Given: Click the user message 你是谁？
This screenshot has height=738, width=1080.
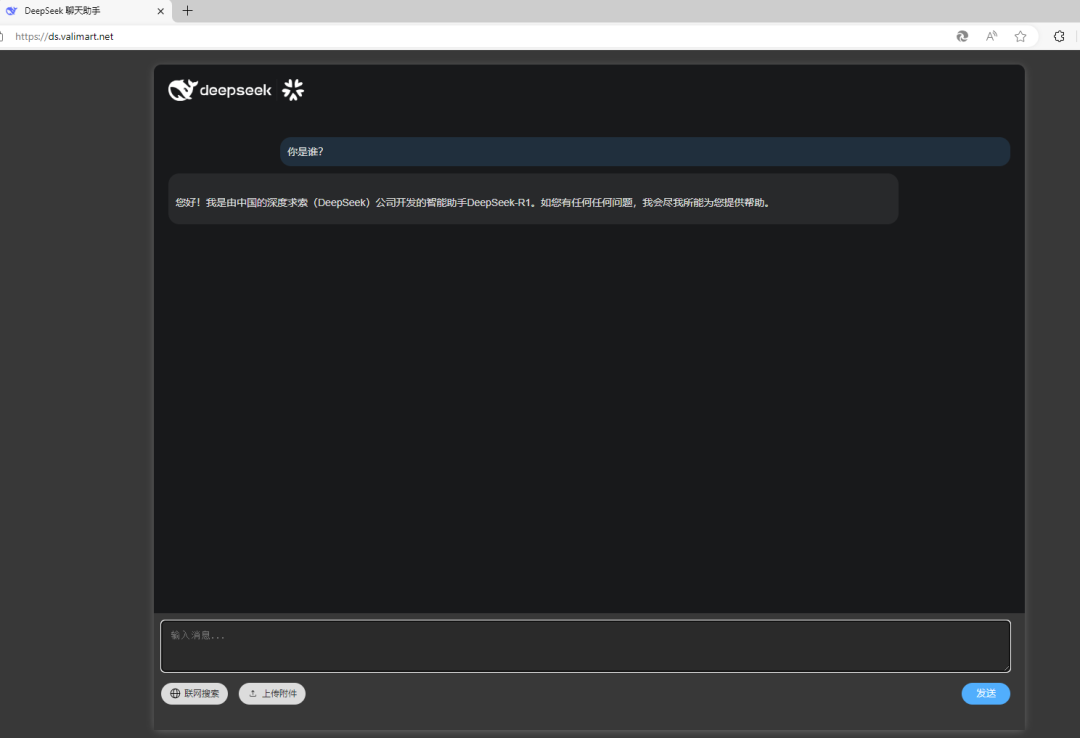Looking at the screenshot, I should [645, 152].
